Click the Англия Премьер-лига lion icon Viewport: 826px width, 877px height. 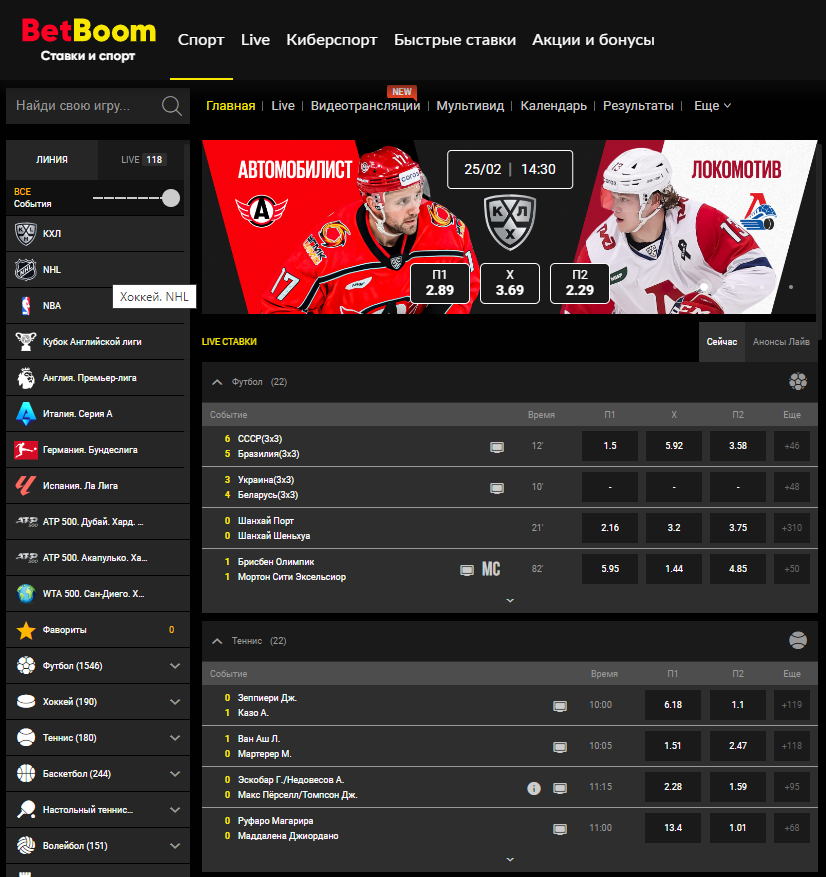25,378
